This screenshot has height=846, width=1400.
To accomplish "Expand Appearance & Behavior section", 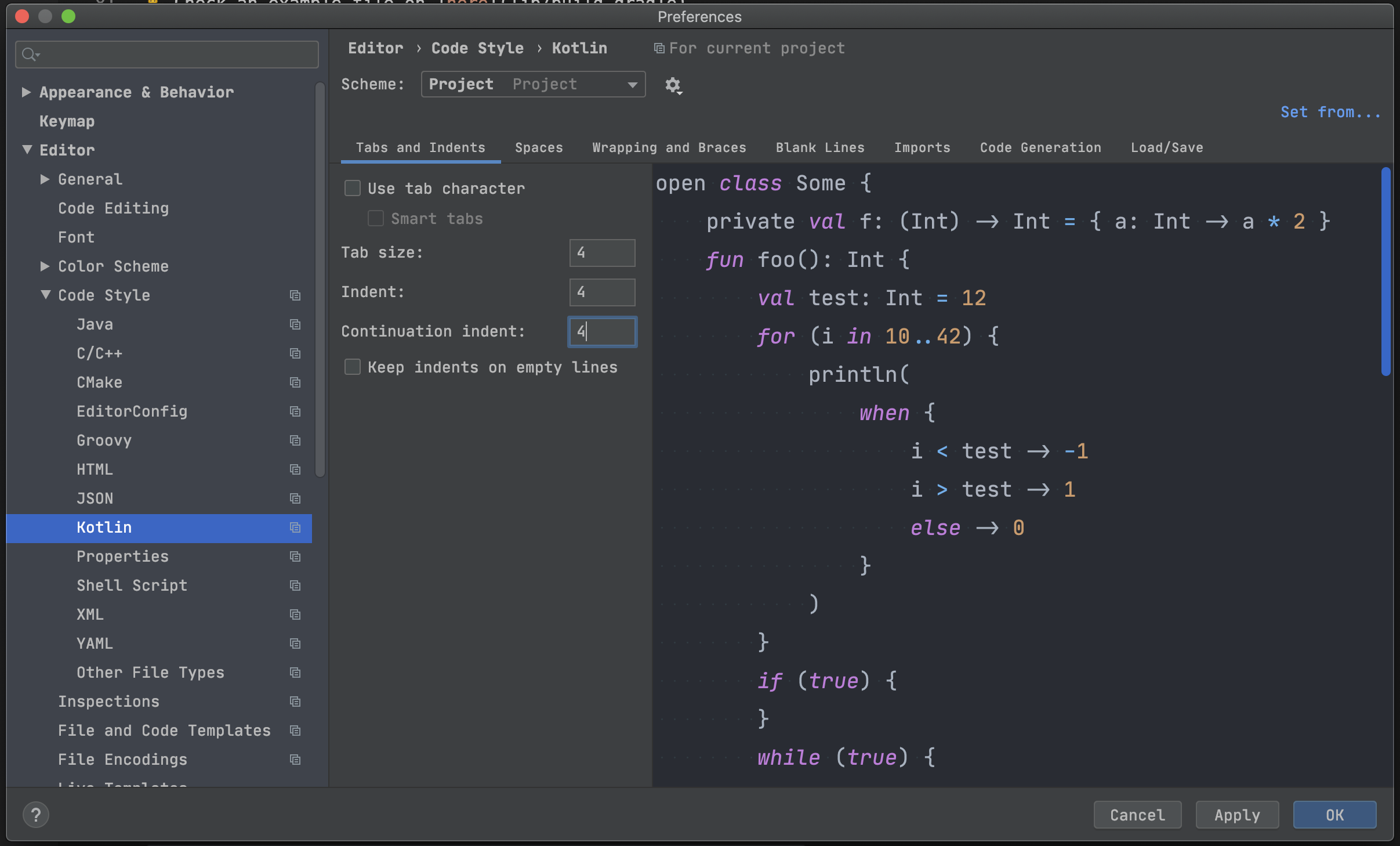I will [26, 92].
